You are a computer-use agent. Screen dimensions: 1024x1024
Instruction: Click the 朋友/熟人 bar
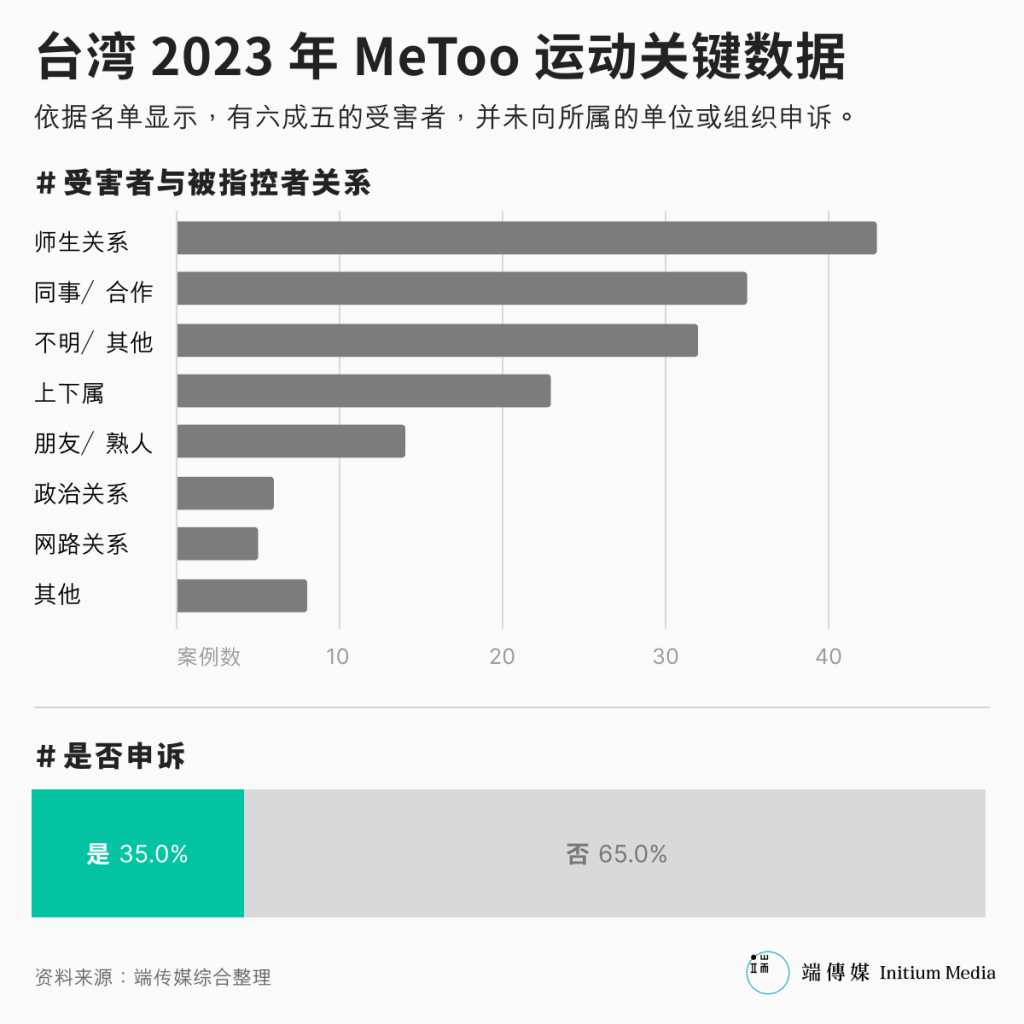pyautogui.click(x=291, y=441)
